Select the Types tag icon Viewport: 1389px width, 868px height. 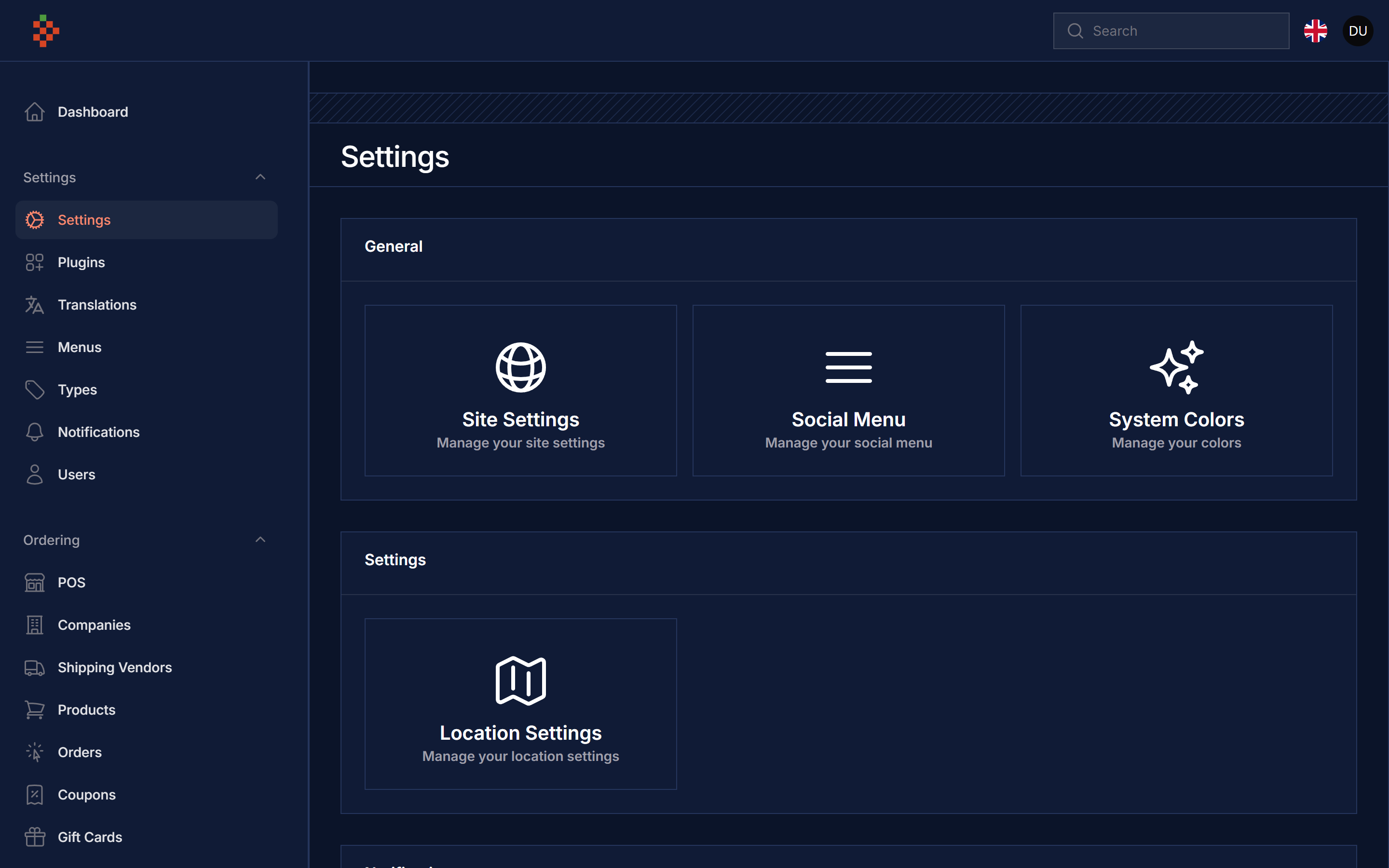pyautogui.click(x=34, y=390)
